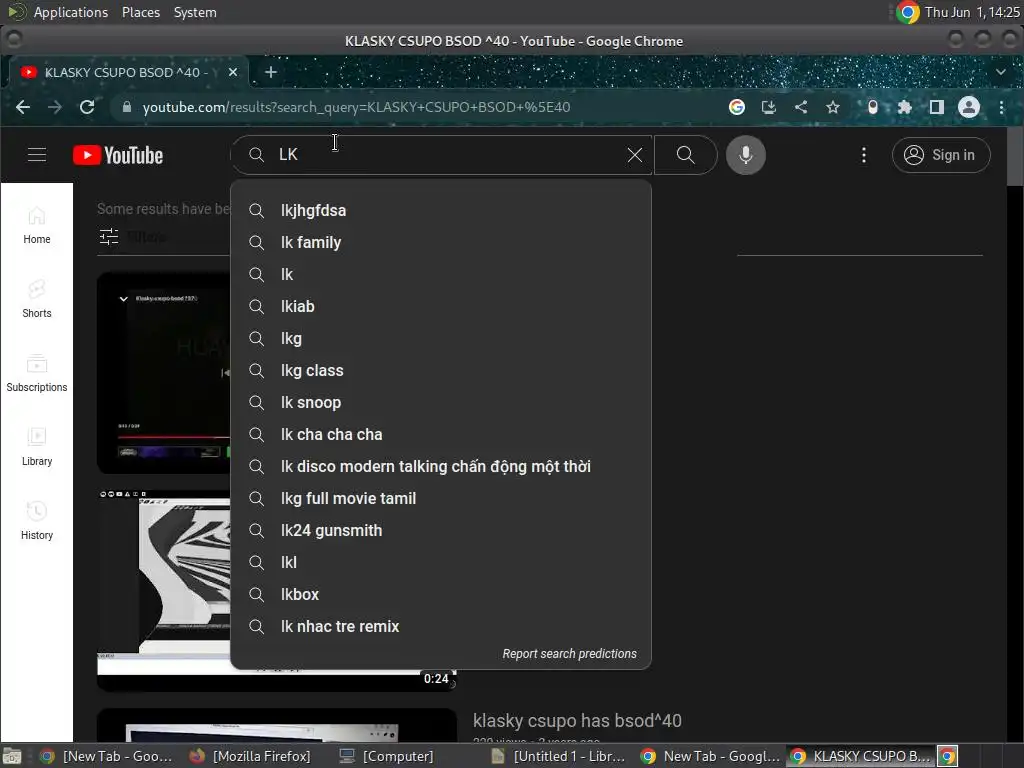The image size is (1024, 768).
Task: Select suggestion "lk cha cha cha"
Action: (x=441, y=434)
